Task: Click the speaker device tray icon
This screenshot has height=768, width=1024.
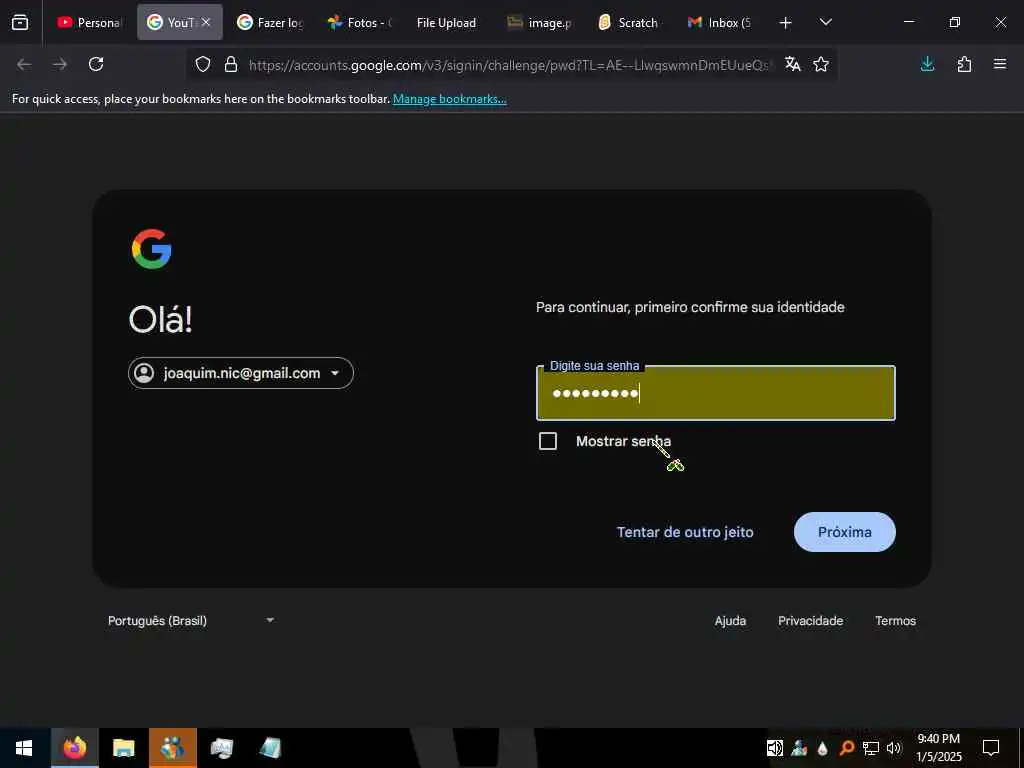Action: (775, 748)
